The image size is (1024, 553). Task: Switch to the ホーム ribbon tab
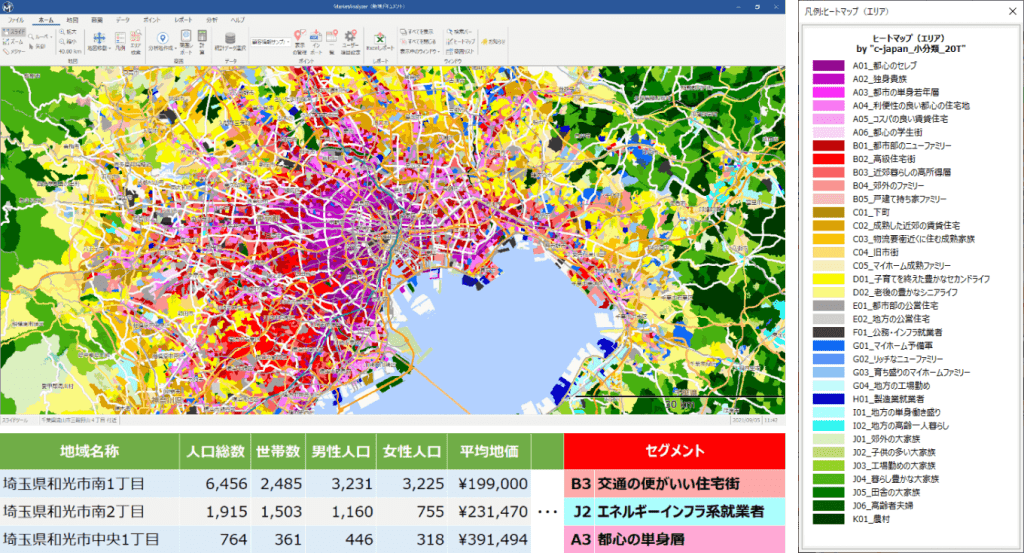46,20
